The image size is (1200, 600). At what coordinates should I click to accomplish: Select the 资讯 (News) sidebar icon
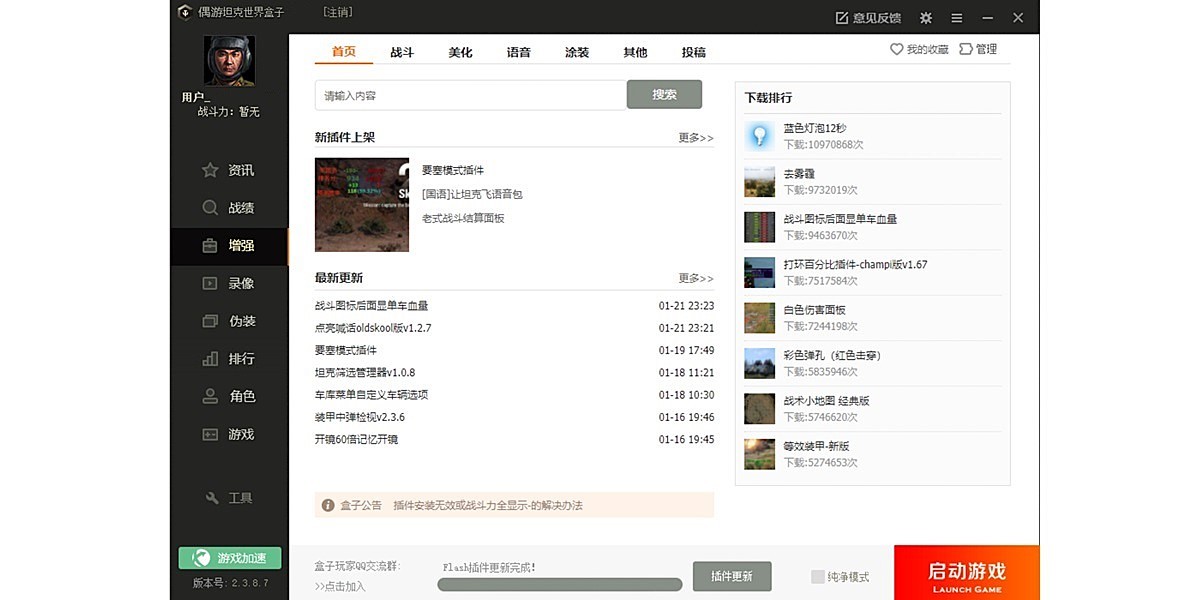click(230, 170)
